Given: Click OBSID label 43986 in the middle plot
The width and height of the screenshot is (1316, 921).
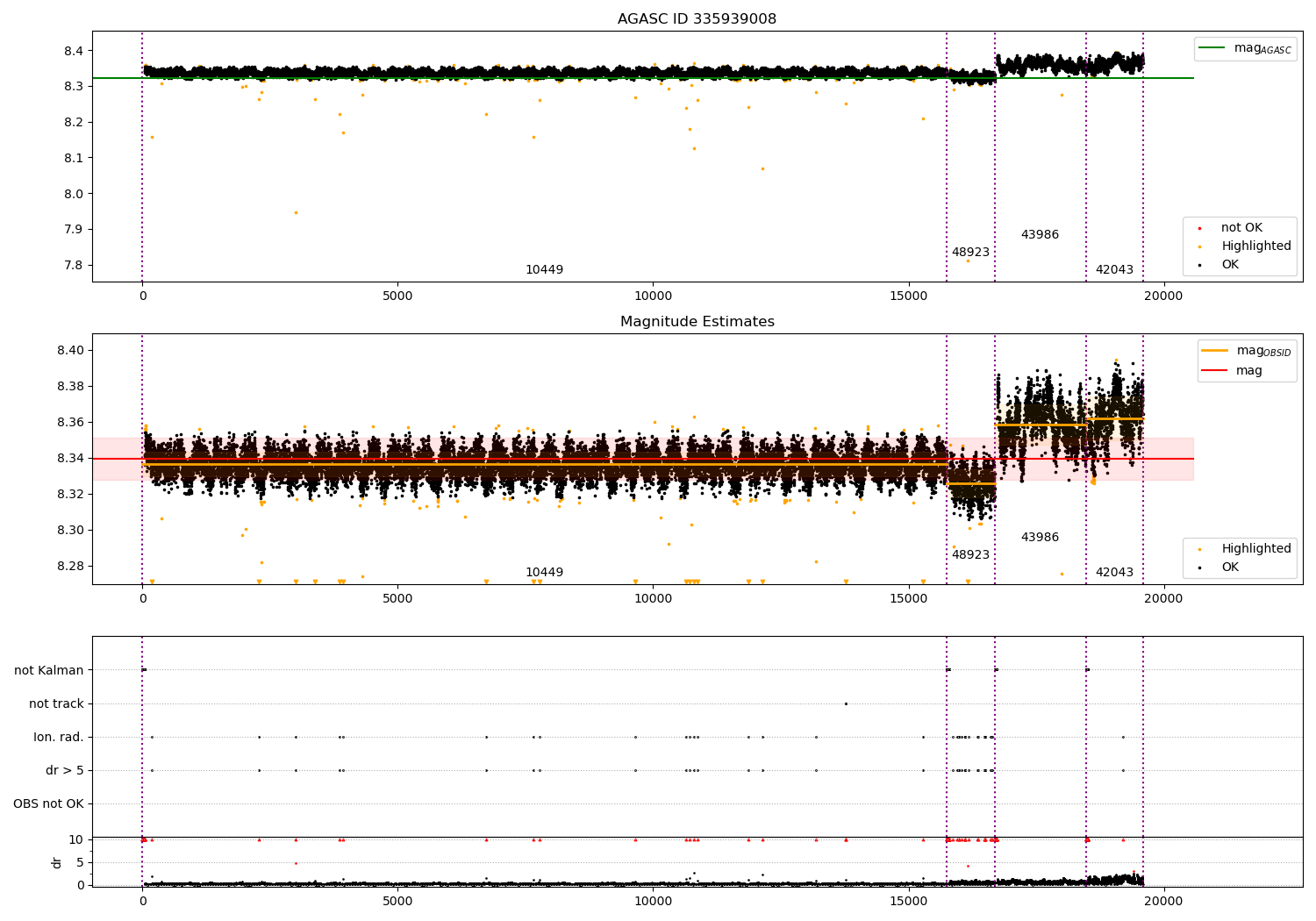Looking at the screenshot, I should (x=1040, y=538).
